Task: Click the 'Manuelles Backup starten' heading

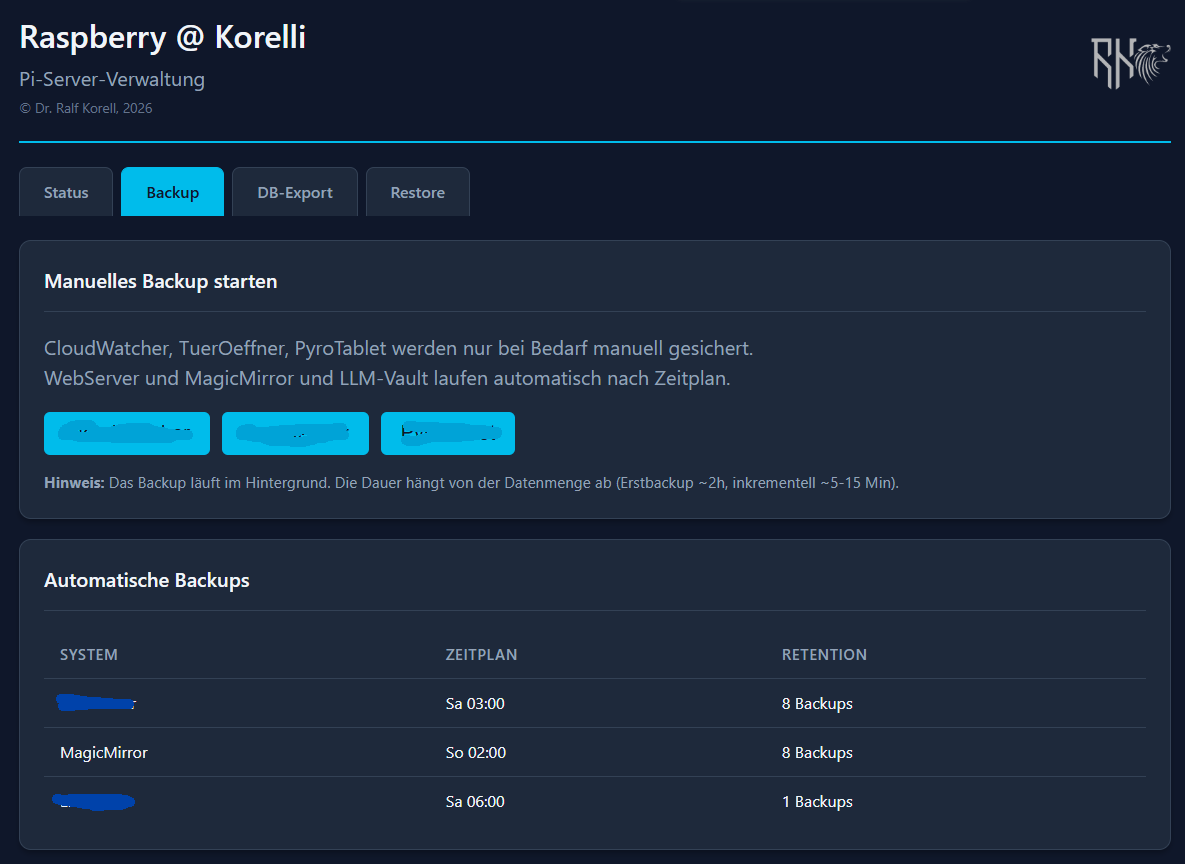Action: 161,281
